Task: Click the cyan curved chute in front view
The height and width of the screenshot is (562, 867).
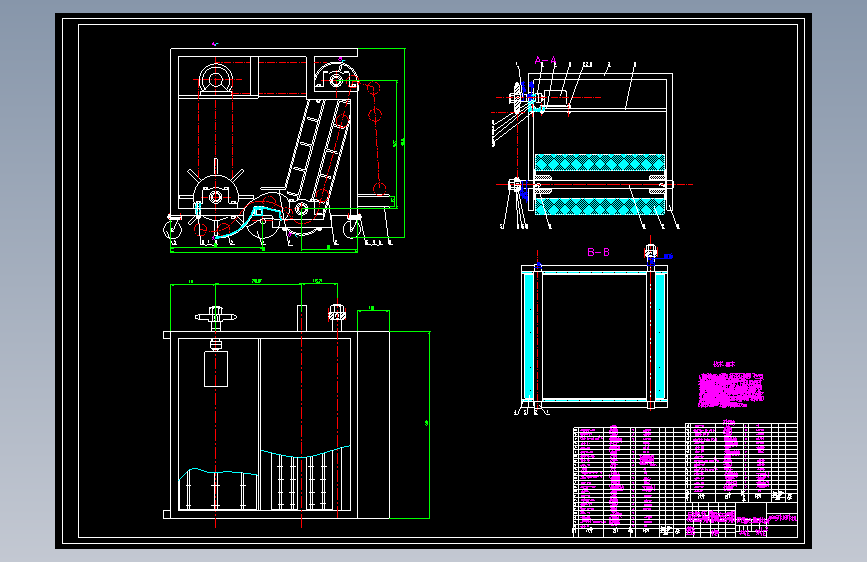Action: pos(248,220)
